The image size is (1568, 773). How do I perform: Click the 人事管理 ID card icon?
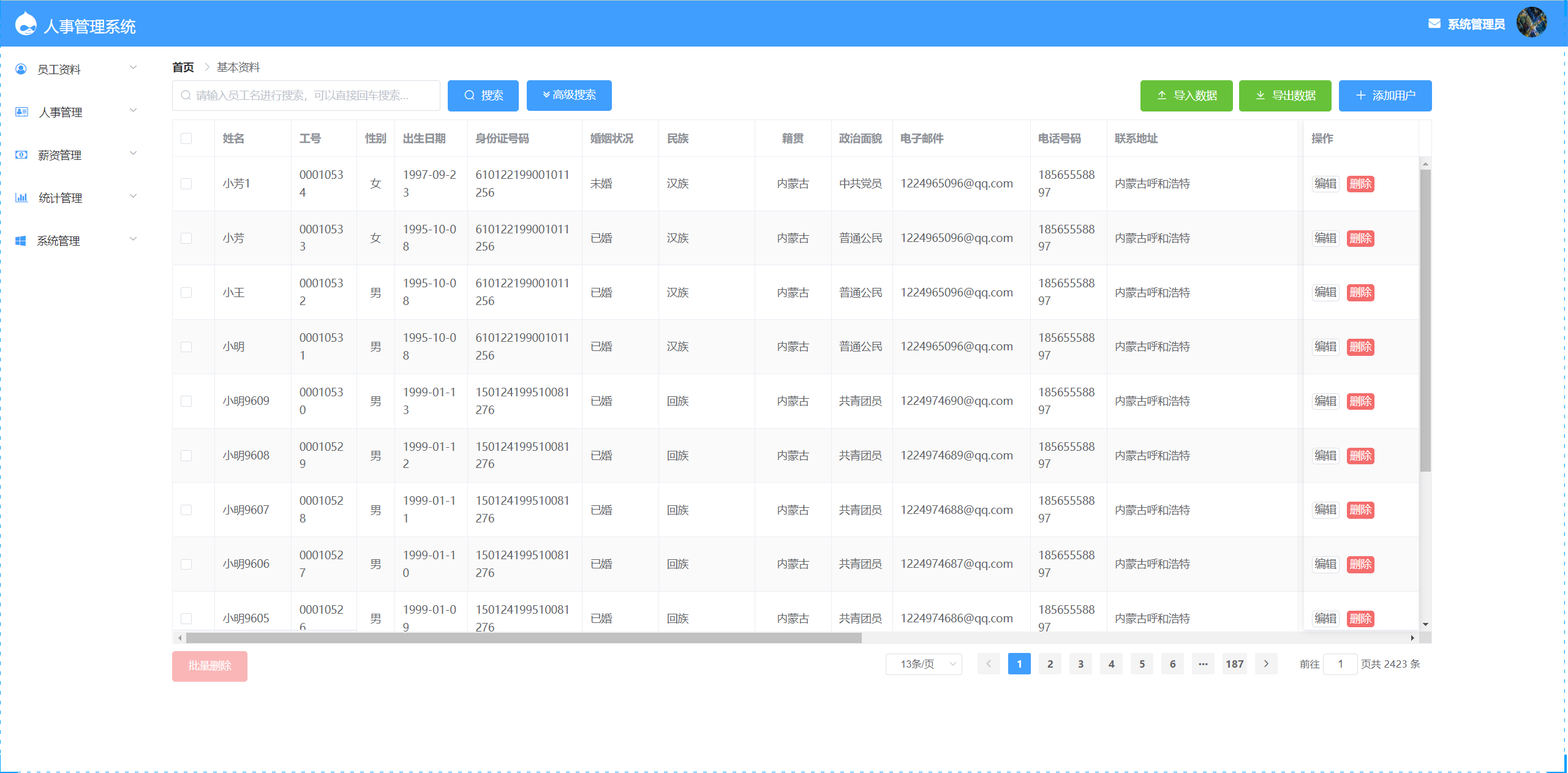click(21, 112)
